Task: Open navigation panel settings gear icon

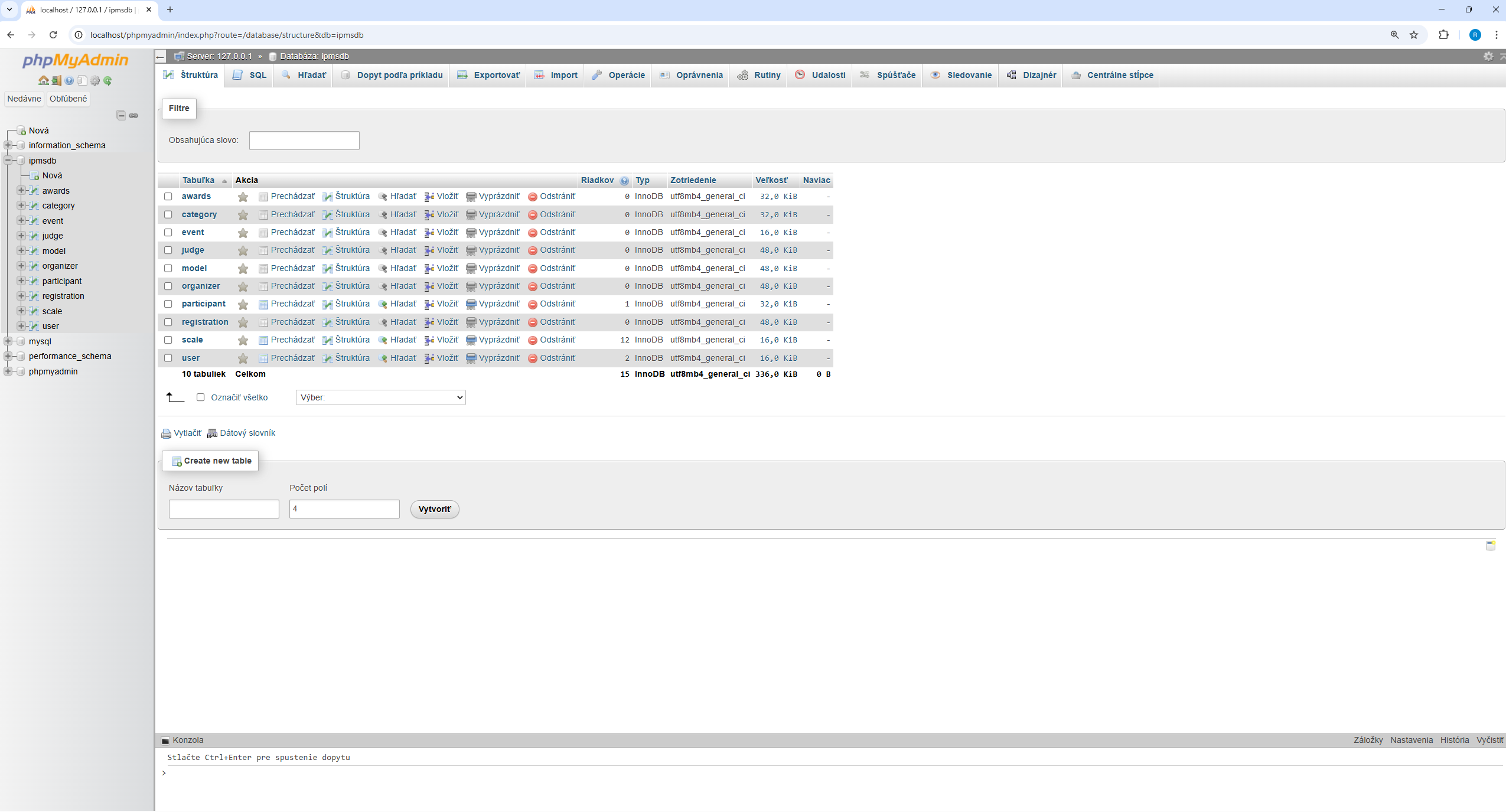Action: pos(95,81)
